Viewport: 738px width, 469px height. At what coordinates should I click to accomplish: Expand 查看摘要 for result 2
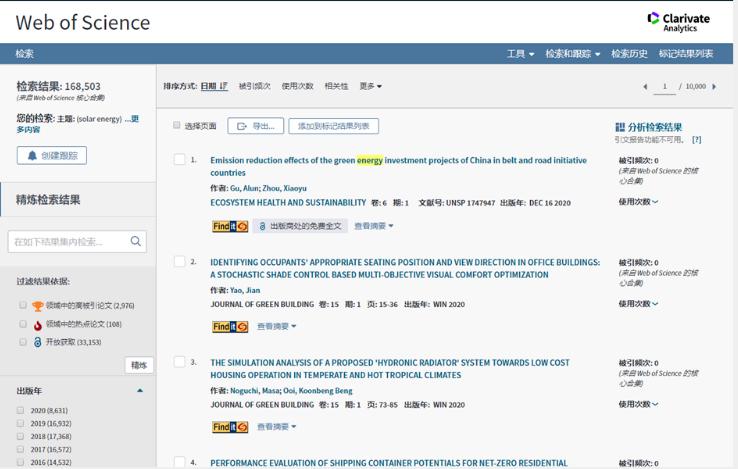277,326
